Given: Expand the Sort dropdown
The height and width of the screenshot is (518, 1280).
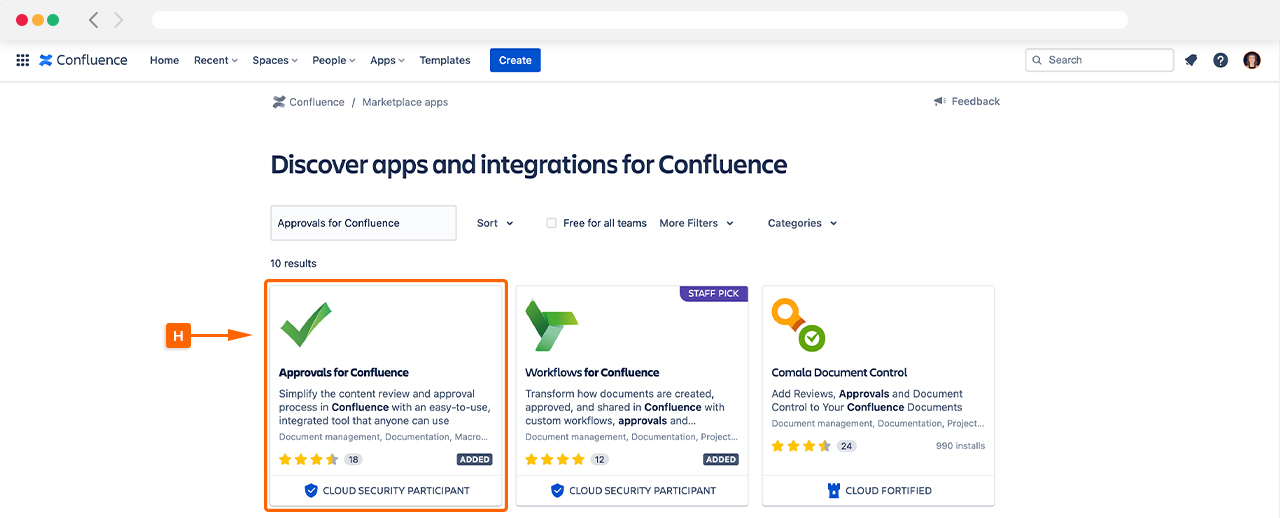Looking at the screenshot, I should coord(495,223).
